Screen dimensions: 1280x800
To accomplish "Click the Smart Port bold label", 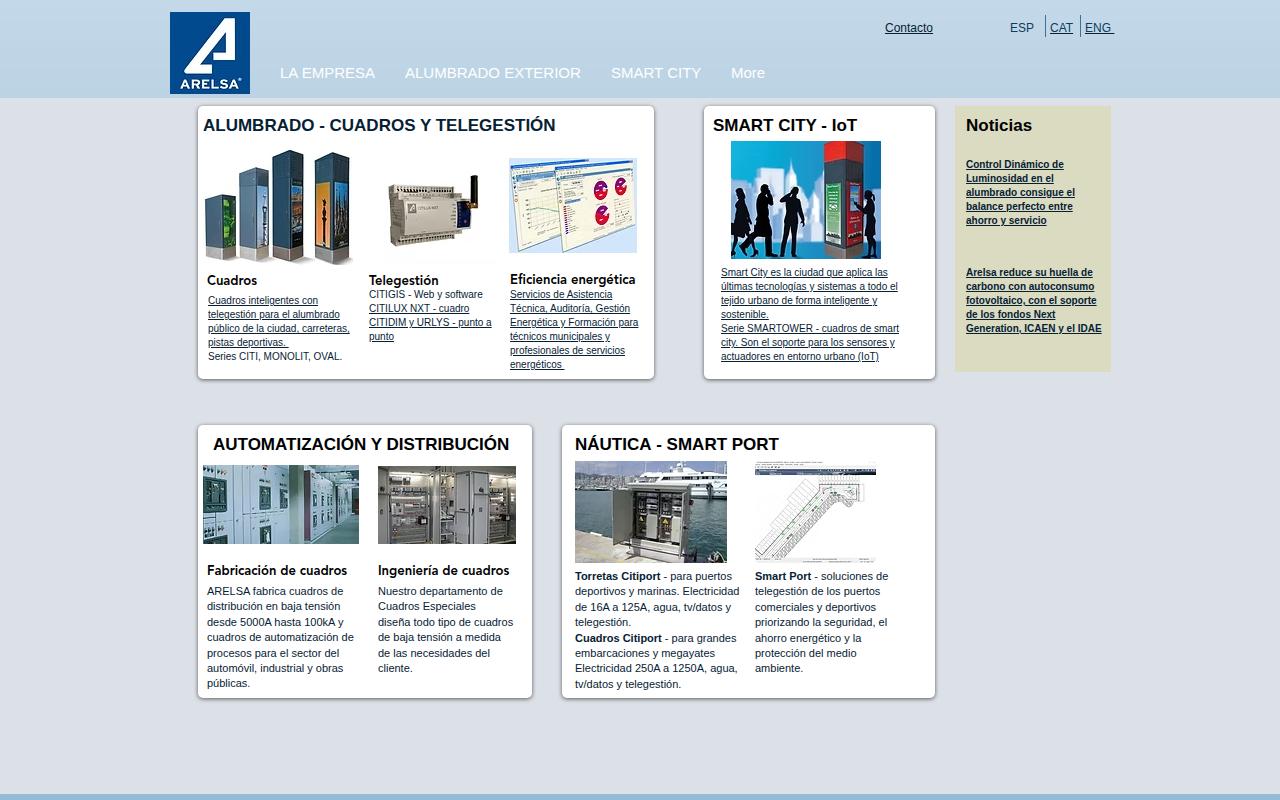I will 783,576.
